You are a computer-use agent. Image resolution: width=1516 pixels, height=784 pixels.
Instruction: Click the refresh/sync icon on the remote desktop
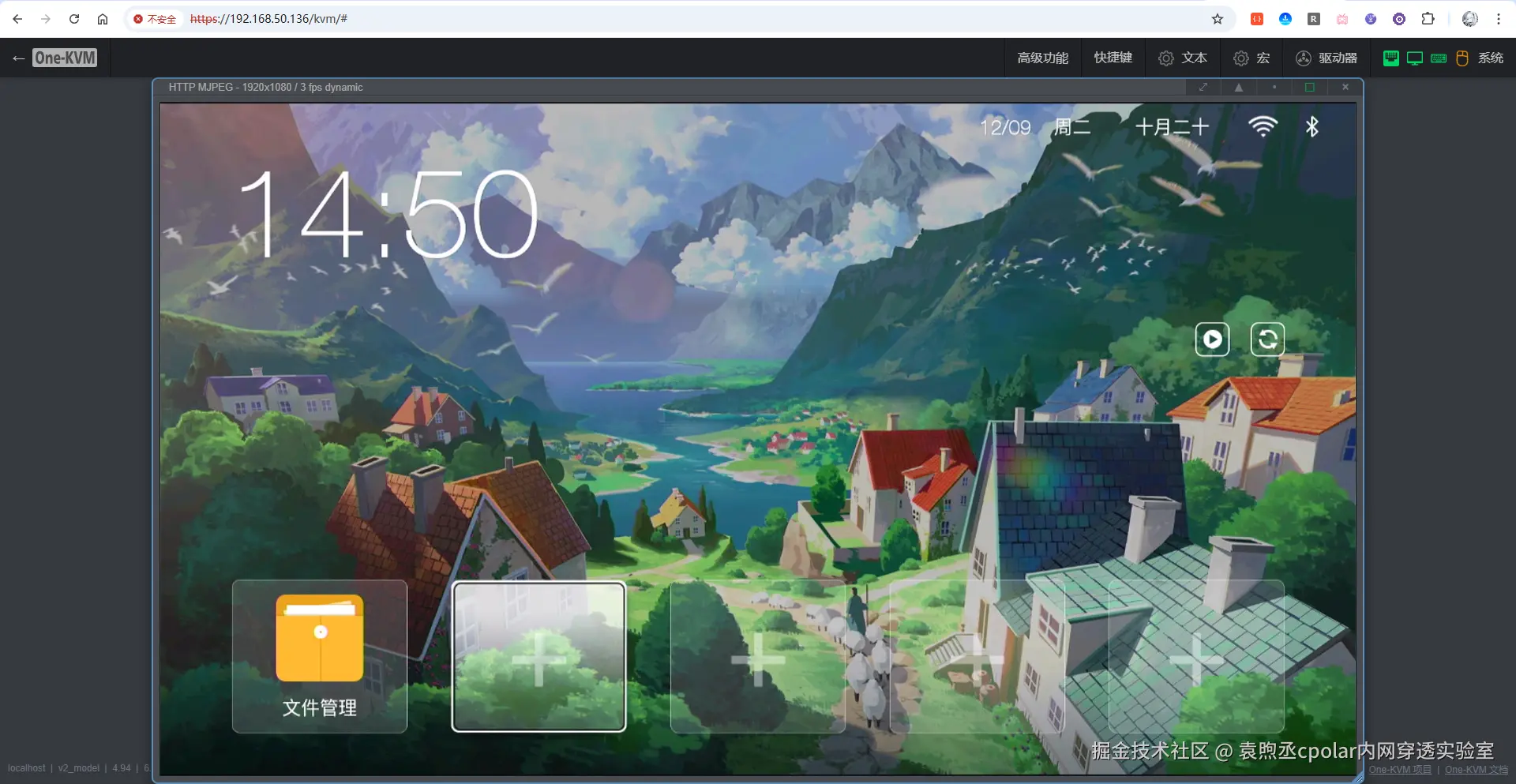[1267, 339]
